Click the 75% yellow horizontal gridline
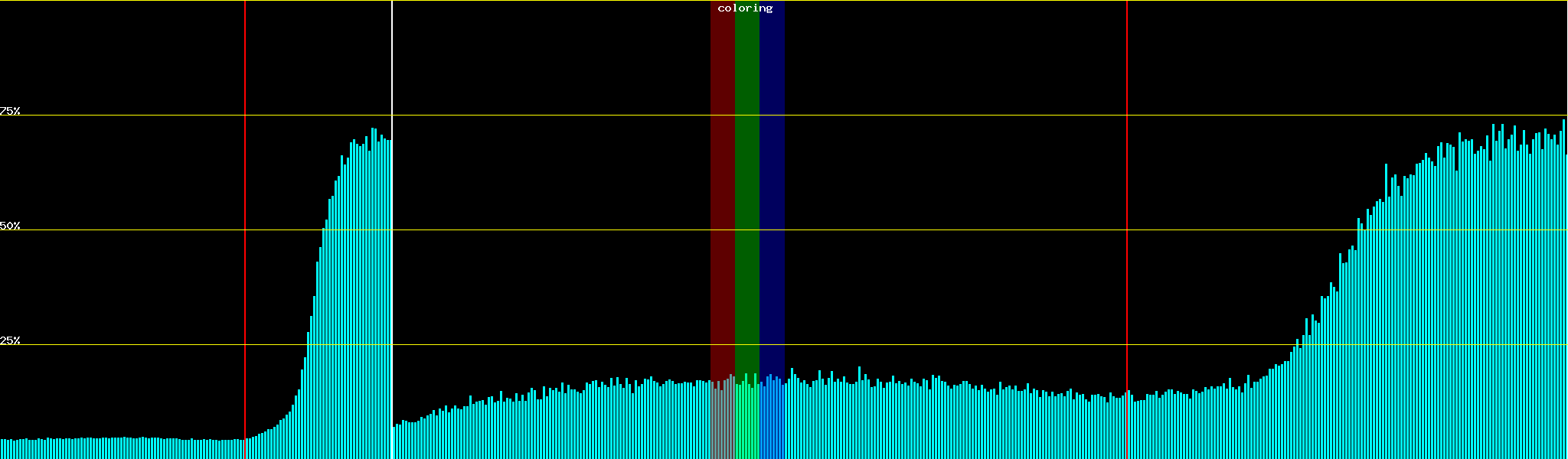 point(919,115)
